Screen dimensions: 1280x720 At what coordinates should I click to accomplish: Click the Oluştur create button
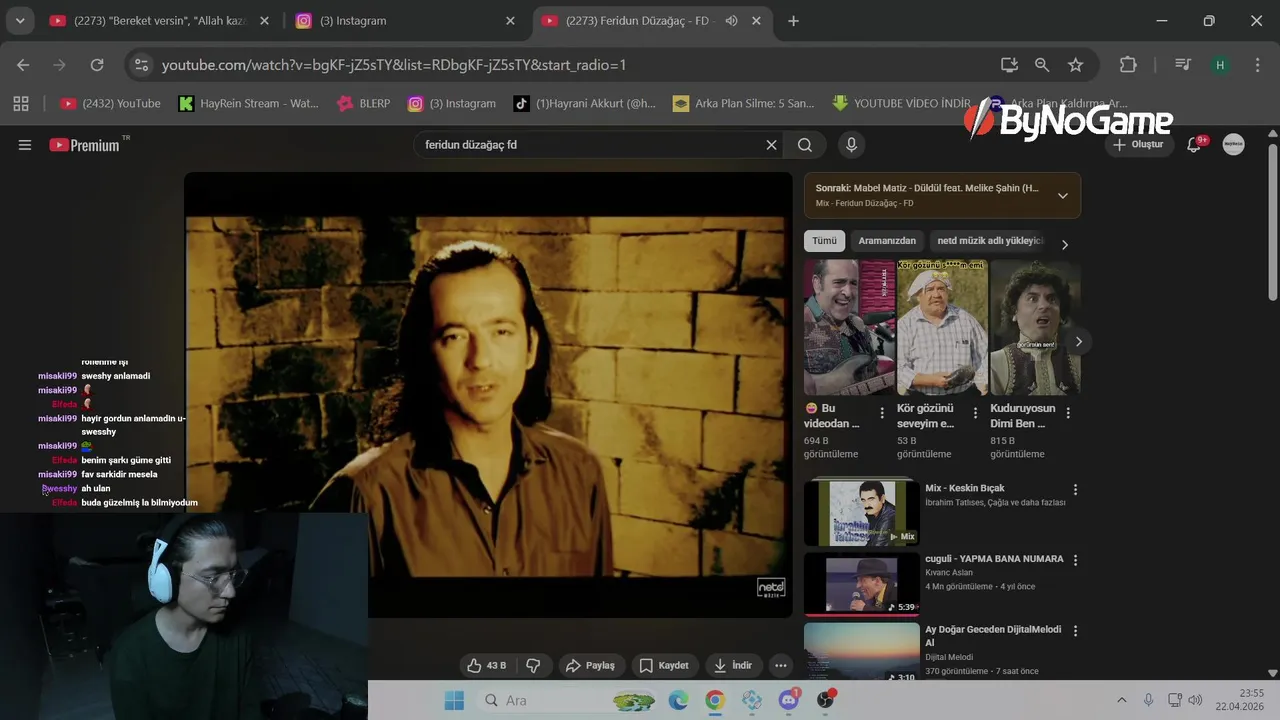1138,144
